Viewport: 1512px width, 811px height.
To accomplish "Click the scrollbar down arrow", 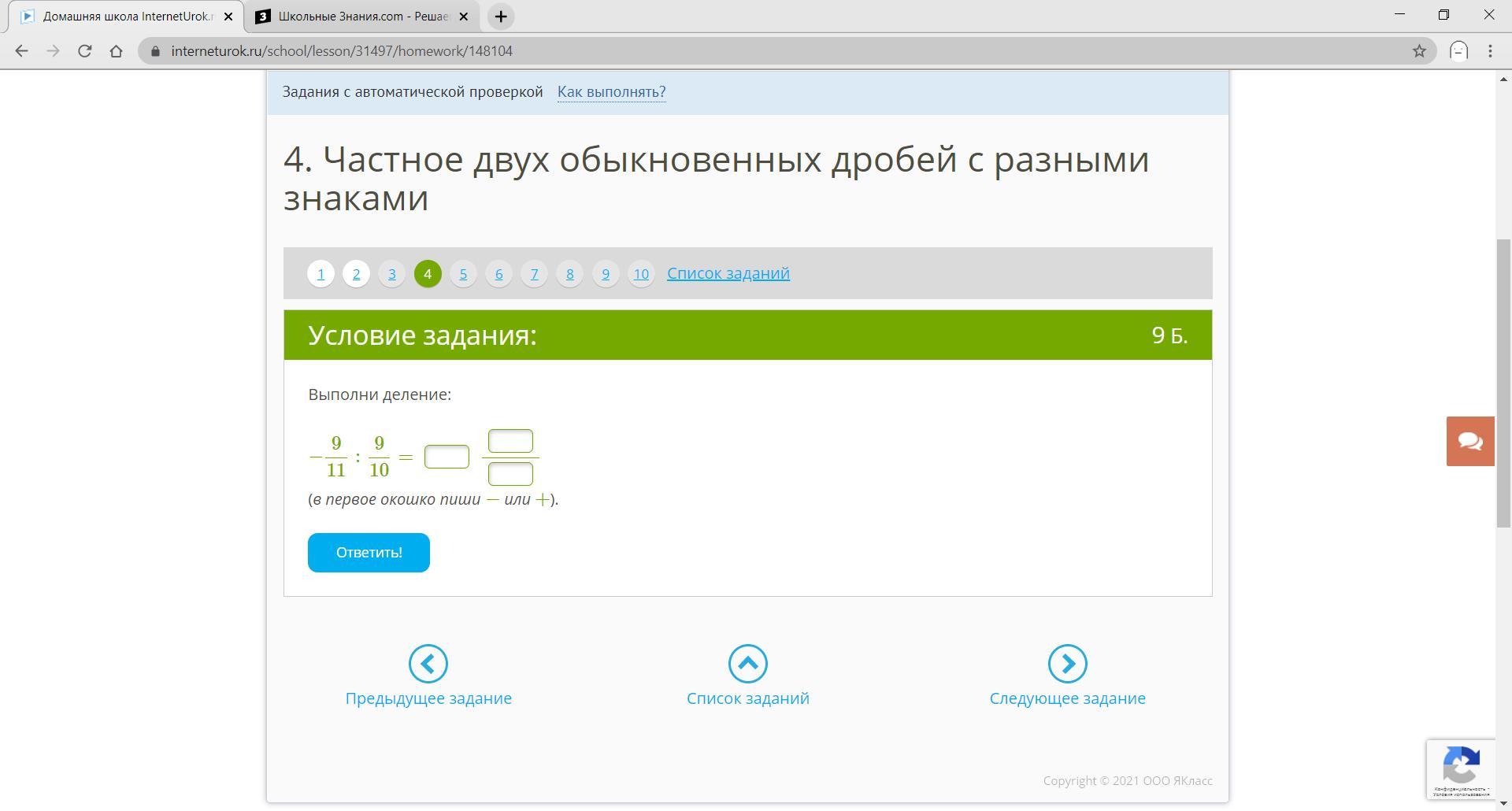I will (x=1503, y=803).
